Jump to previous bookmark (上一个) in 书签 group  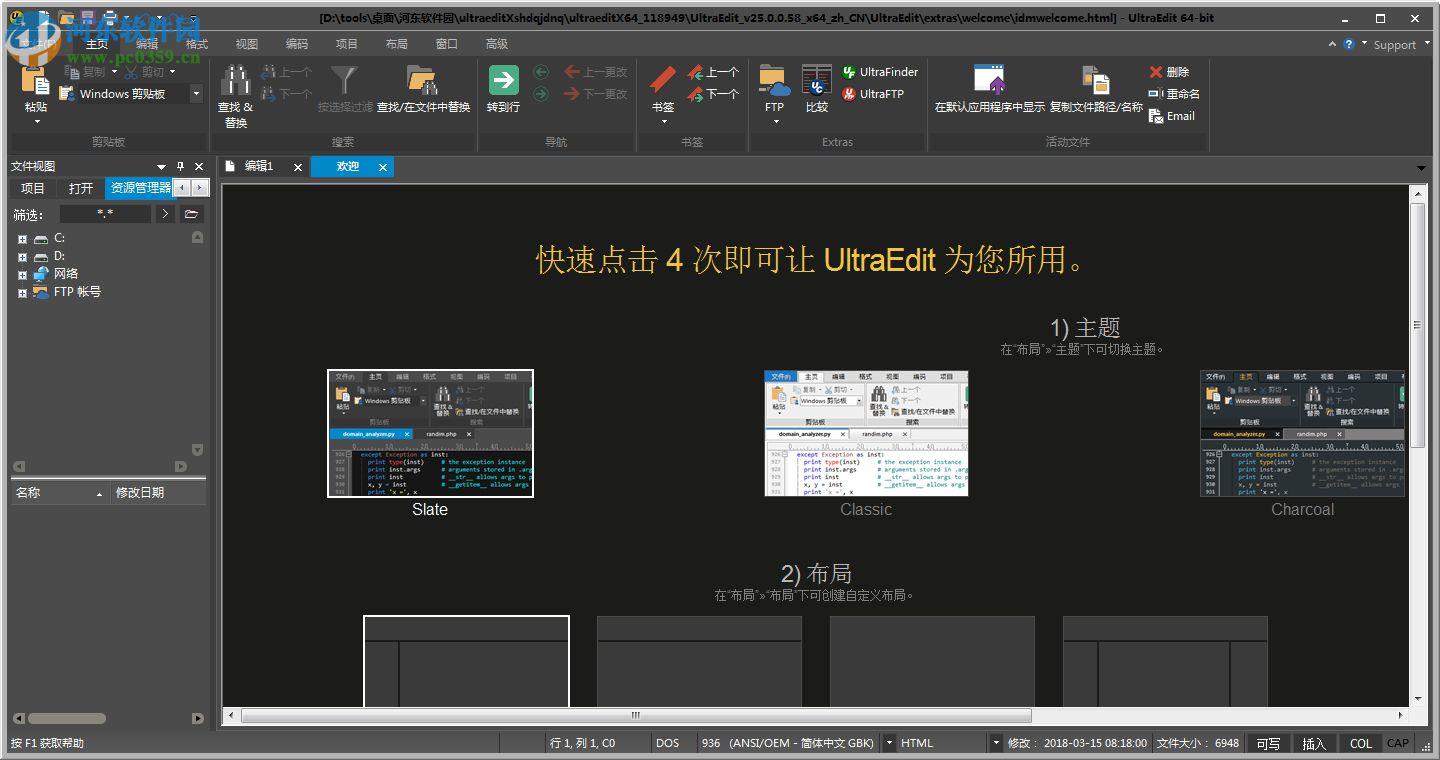(x=713, y=72)
